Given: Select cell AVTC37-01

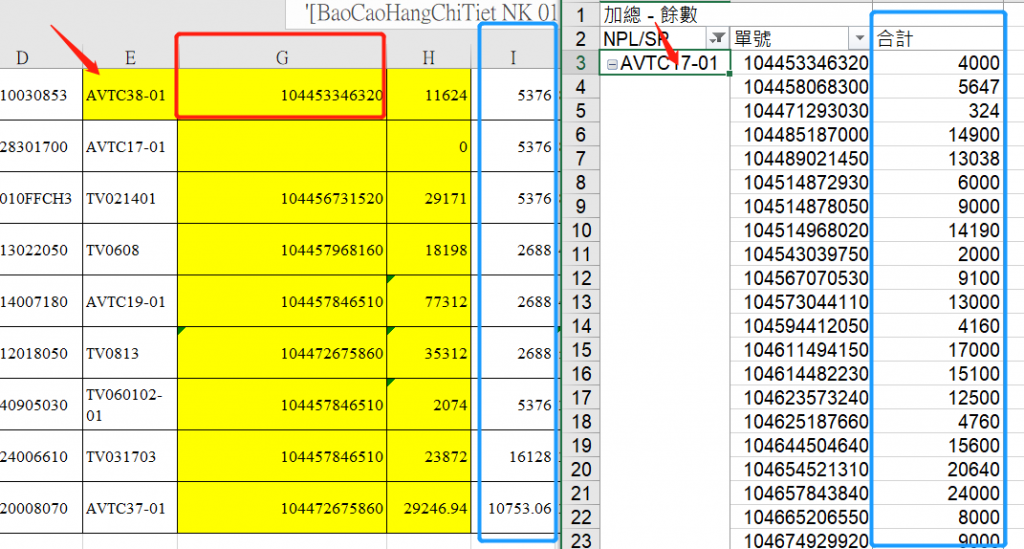Looking at the screenshot, I should (x=130, y=507).
